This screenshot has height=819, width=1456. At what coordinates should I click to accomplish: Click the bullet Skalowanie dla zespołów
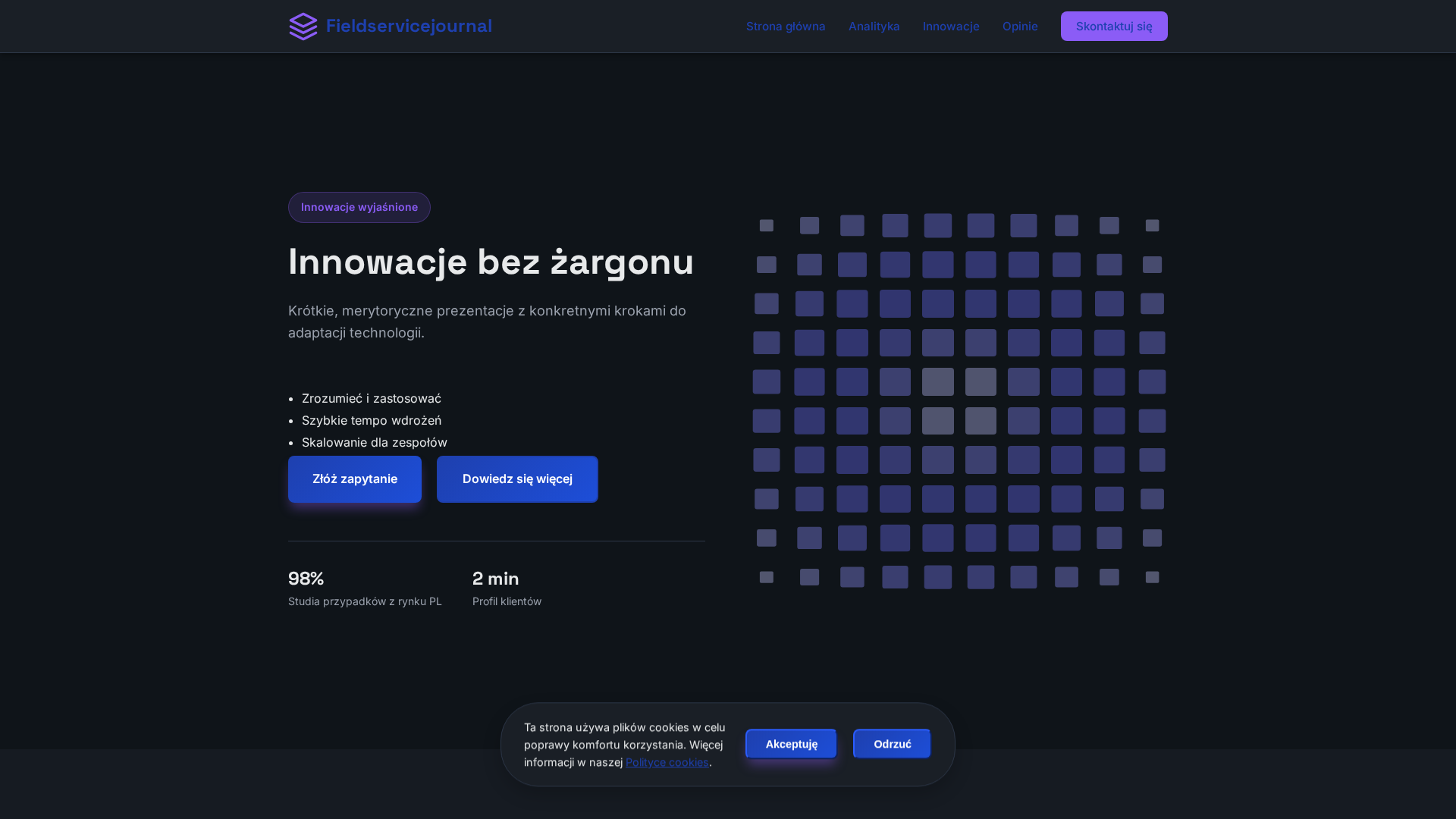coord(375,443)
